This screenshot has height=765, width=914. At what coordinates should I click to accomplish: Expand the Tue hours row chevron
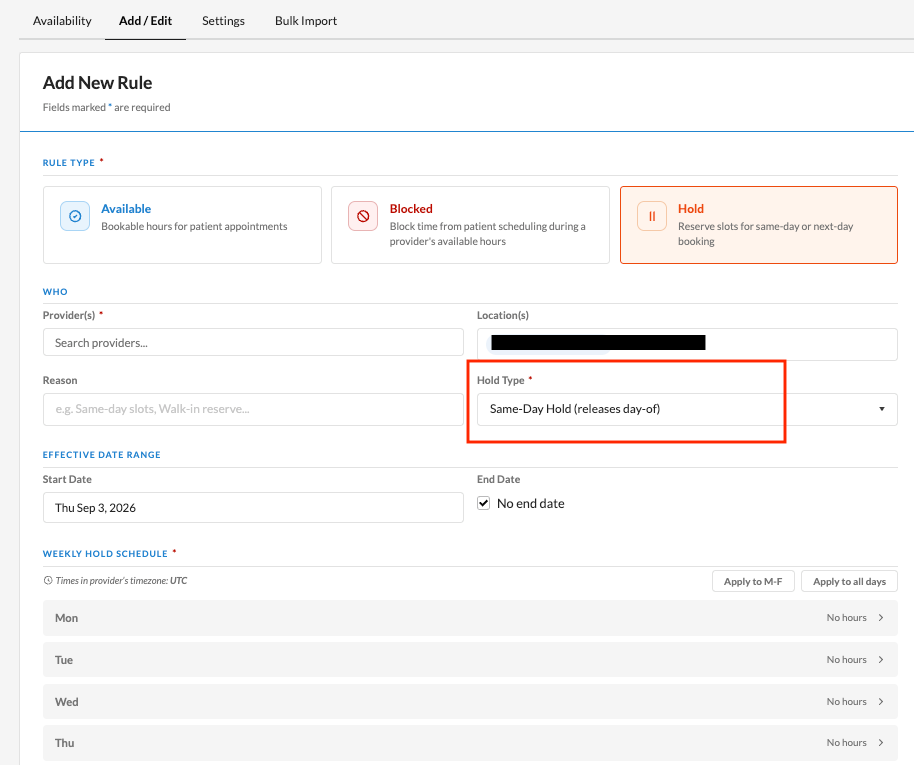click(881, 659)
